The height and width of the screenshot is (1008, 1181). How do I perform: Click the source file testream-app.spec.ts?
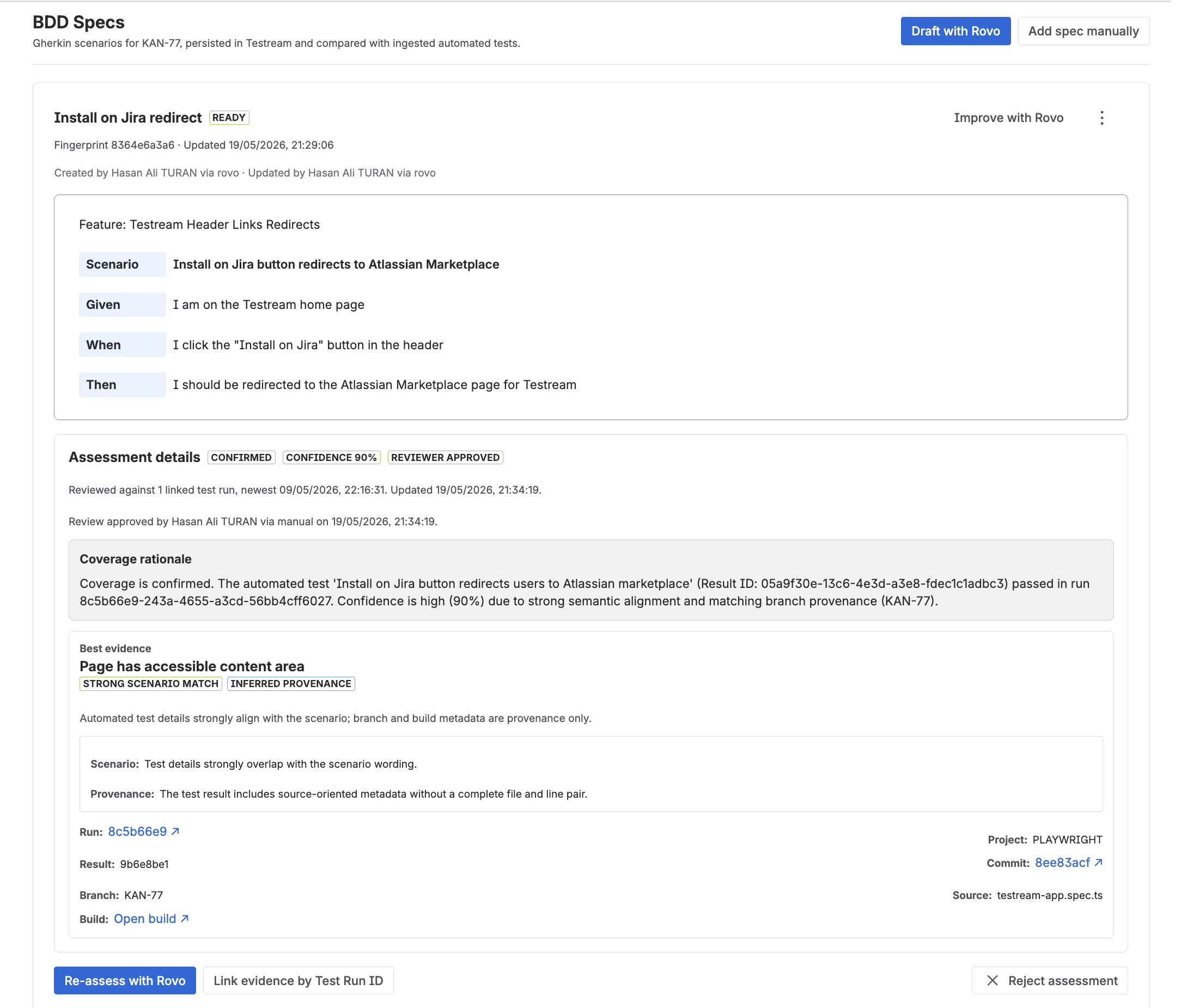(x=1049, y=895)
